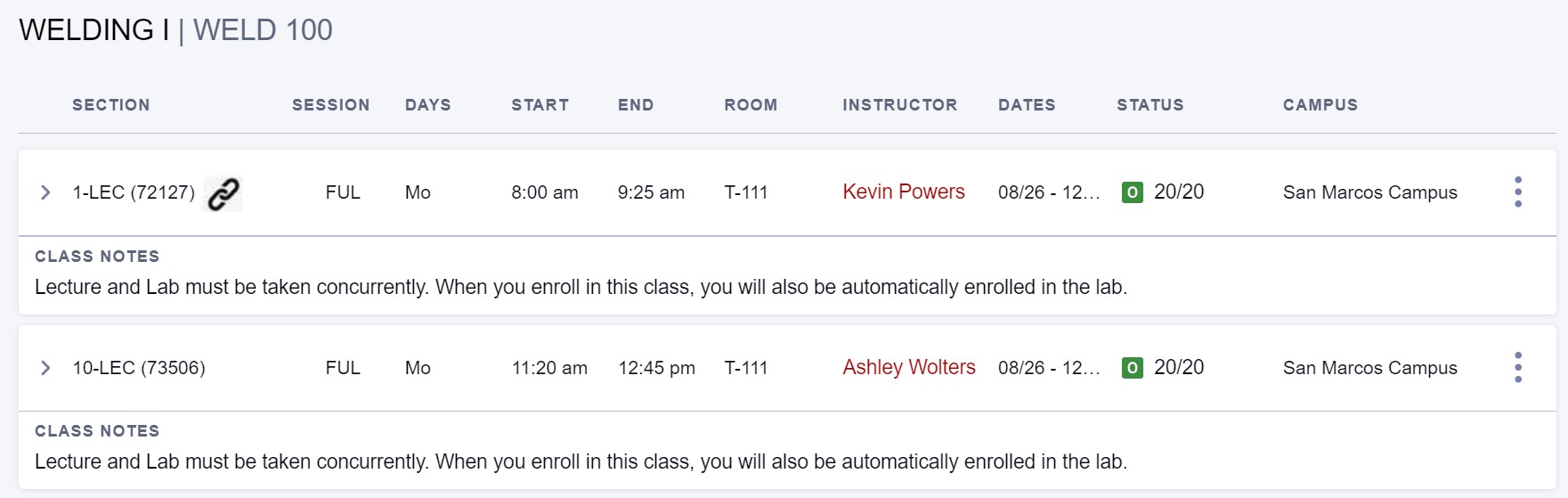Image resolution: width=1568 pixels, height=498 pixels.
Task: Click green open-status badge for section 72127
Action: [x=1133, y=192]
